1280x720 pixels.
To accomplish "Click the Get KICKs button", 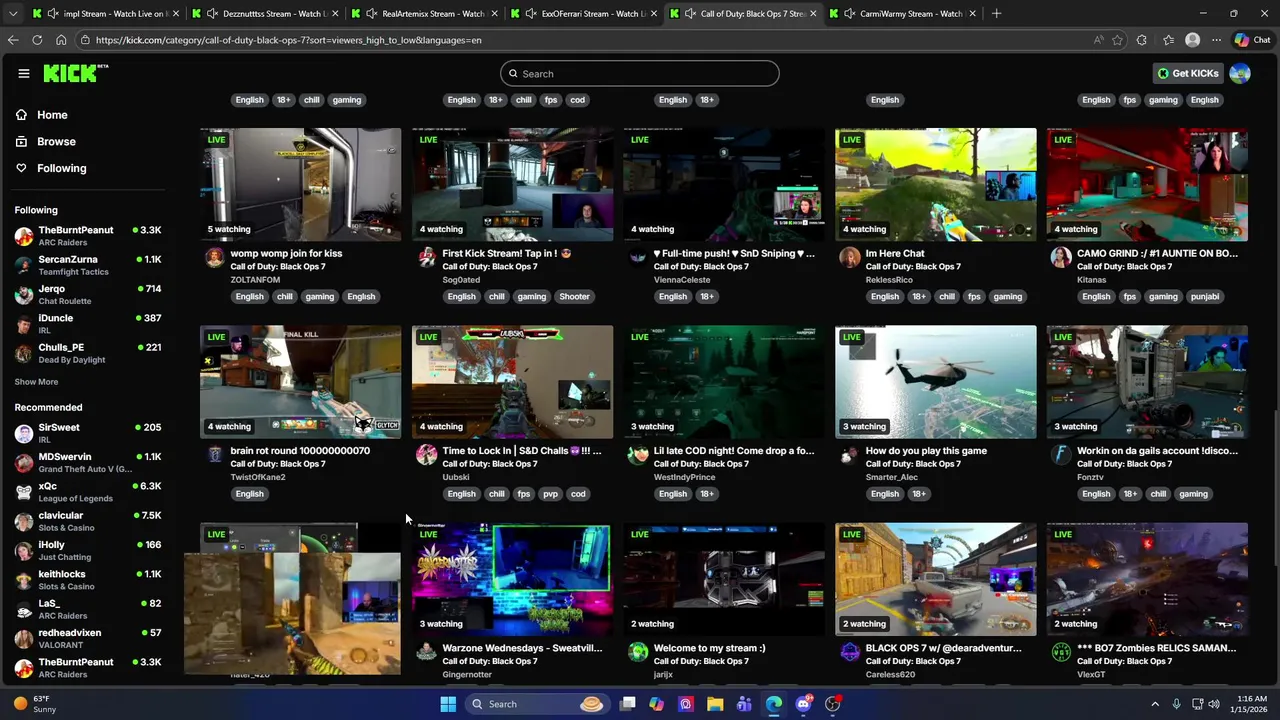I will coord(1188,73).
